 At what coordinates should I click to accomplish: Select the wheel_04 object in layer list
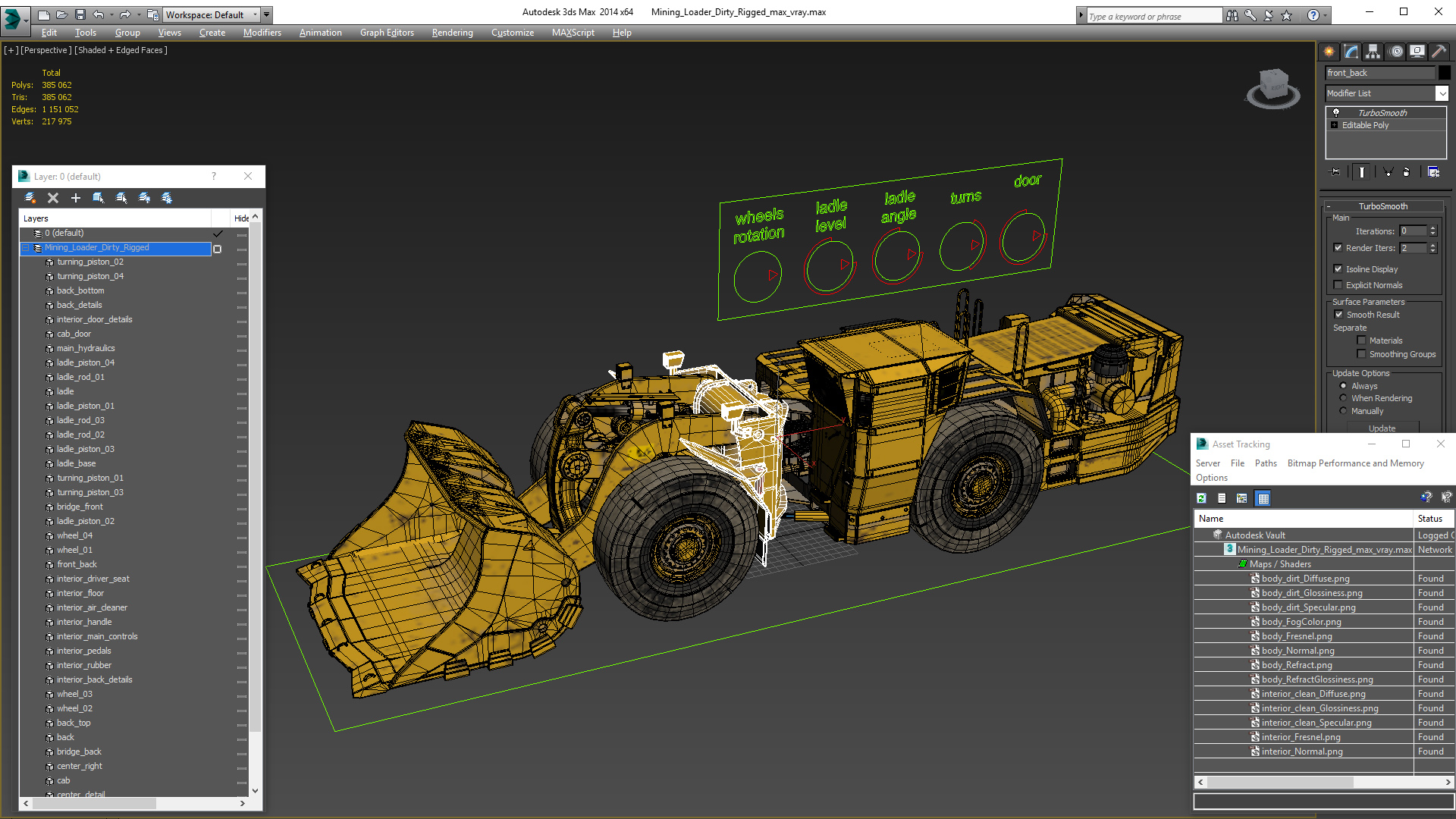[x=74, y=535]
